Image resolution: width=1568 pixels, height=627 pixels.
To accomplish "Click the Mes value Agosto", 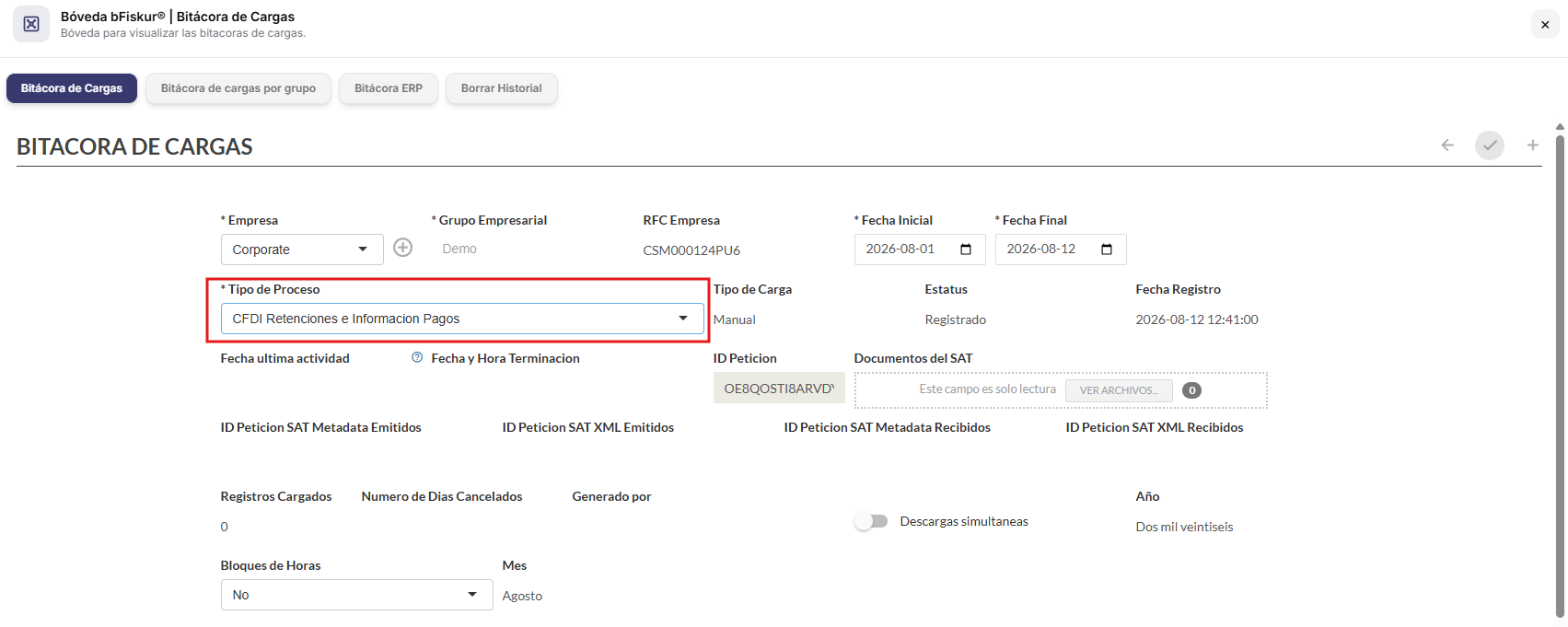I will [522, 596].
